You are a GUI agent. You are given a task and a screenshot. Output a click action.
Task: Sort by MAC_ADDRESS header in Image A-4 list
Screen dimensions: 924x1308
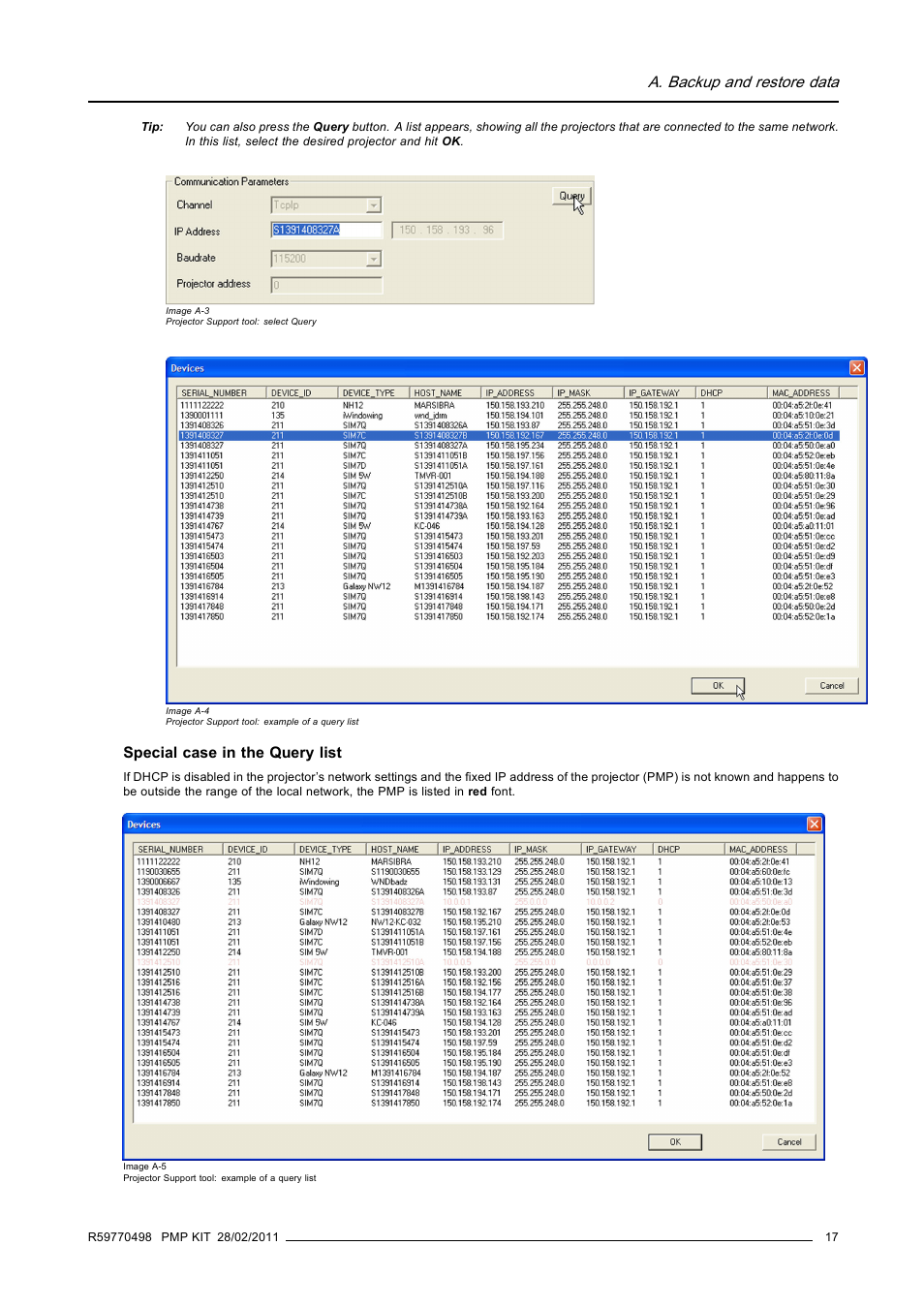(x=802, y=393)
